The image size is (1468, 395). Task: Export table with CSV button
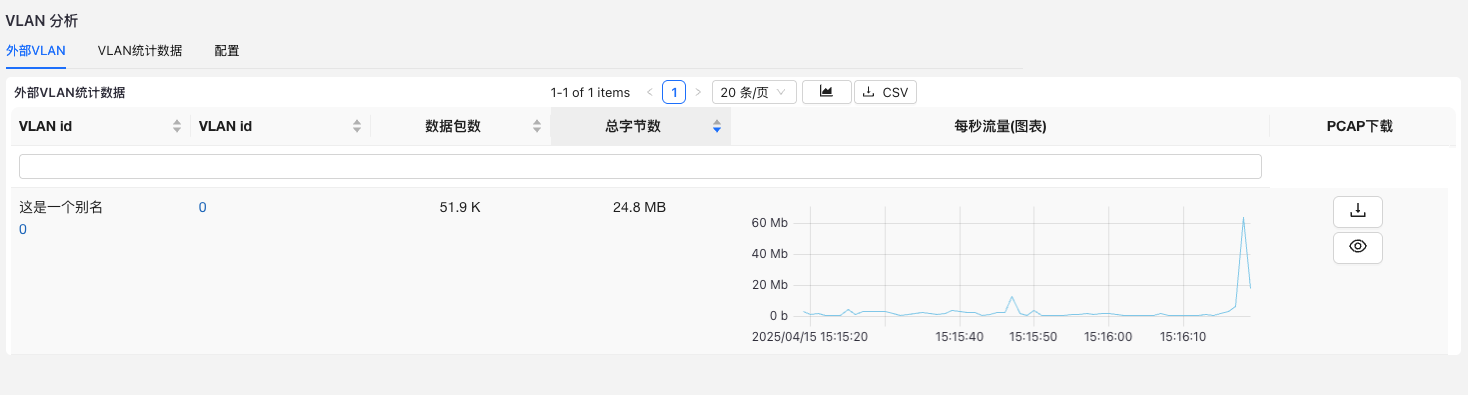[885, 92]
